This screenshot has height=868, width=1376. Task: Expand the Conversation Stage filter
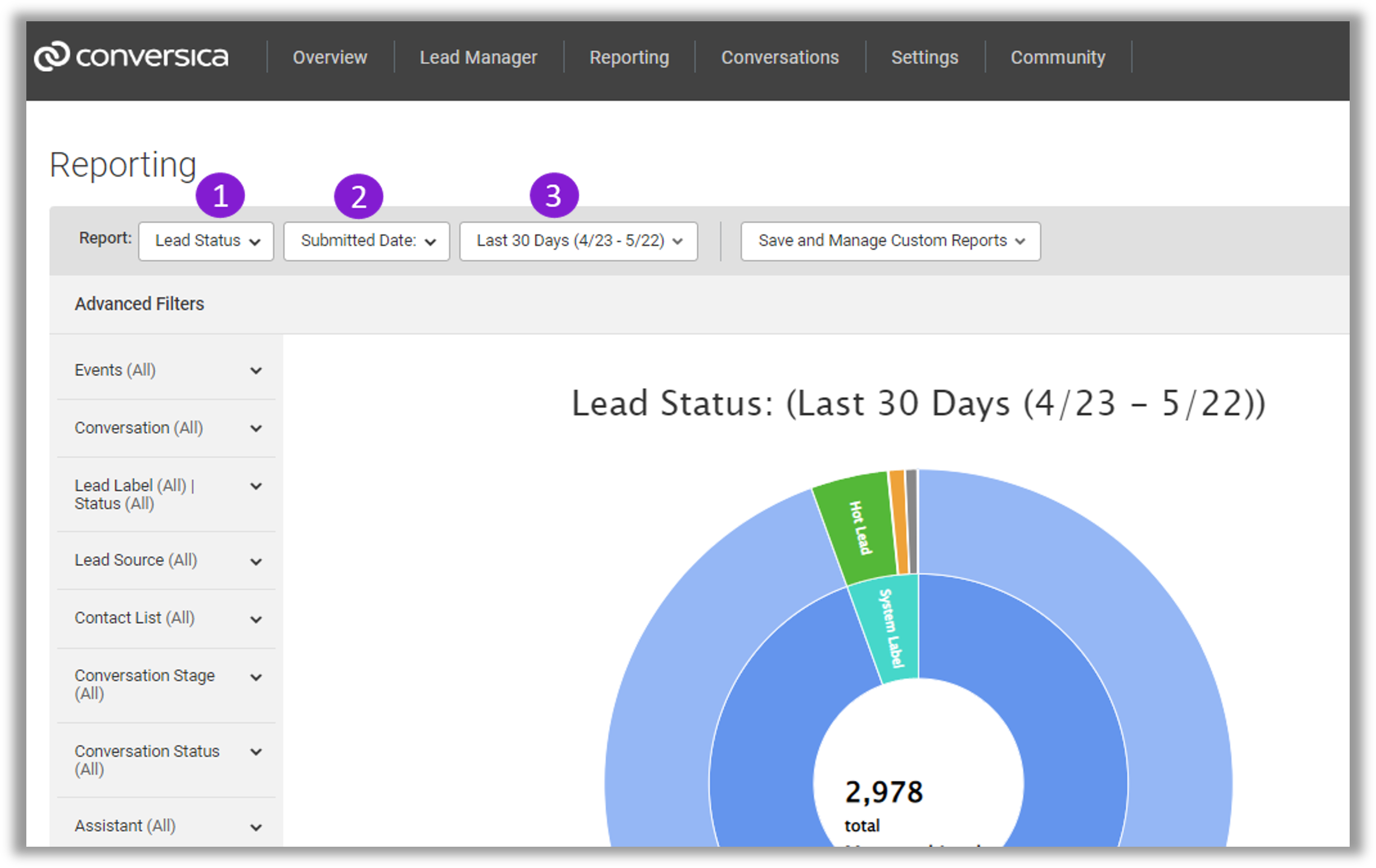(x=166, y=685)
